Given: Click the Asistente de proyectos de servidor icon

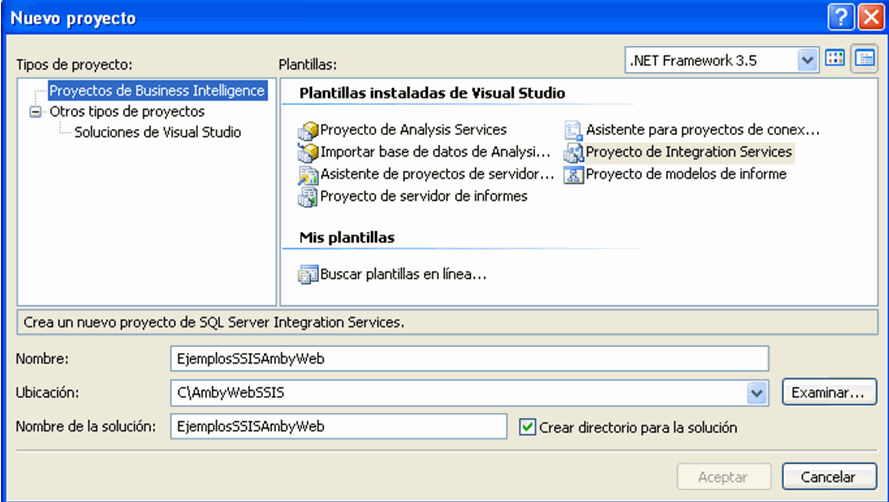Looking at the screenshot, I should (x=308, y=175).
